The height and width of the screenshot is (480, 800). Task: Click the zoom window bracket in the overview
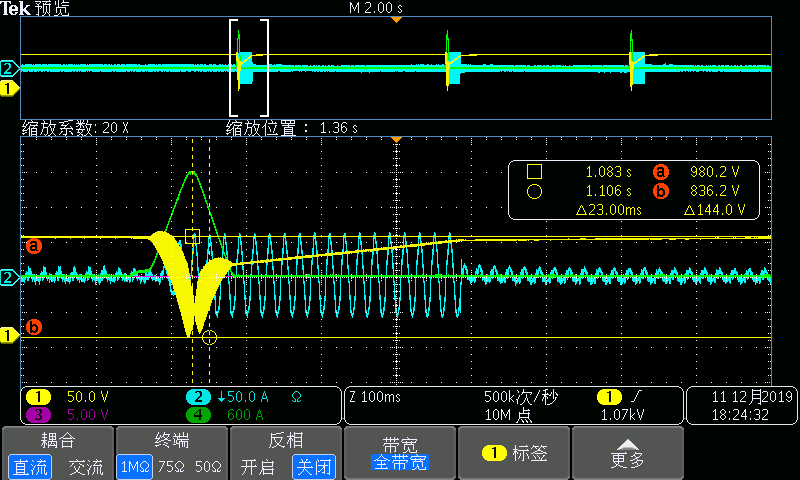coord(250,68)
